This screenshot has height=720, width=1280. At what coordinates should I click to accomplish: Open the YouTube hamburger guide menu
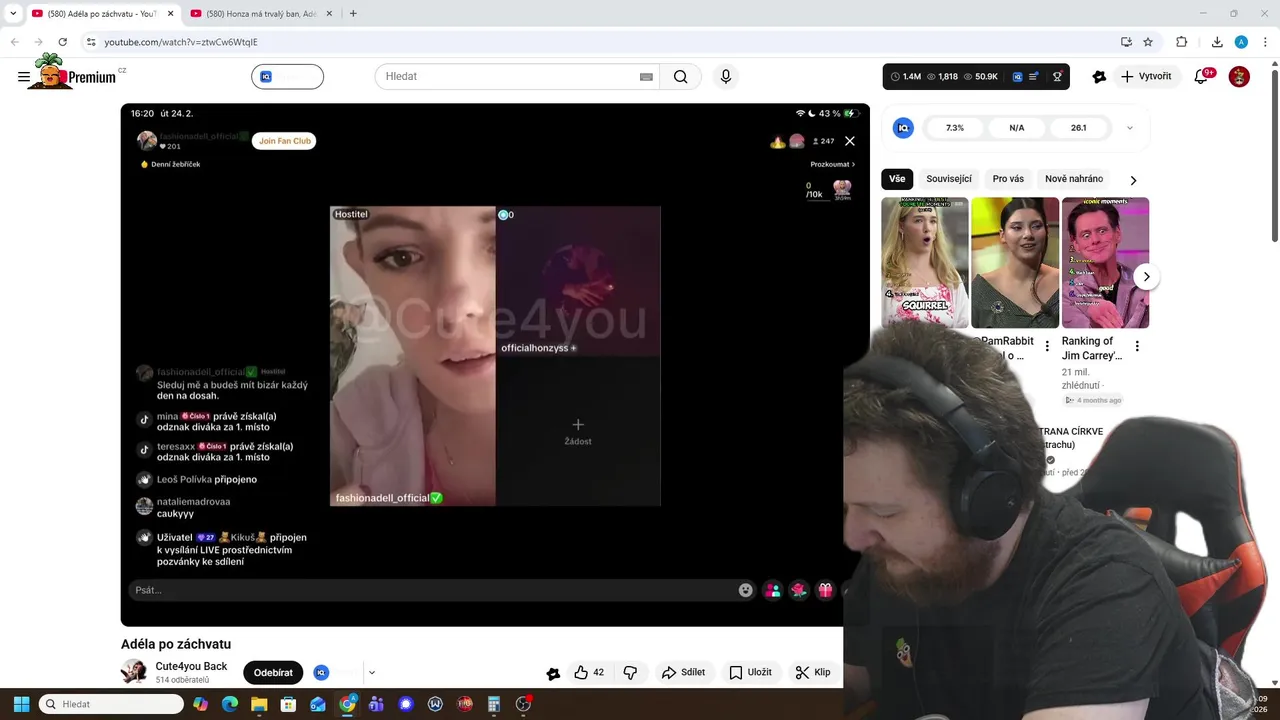coord(24,77)
